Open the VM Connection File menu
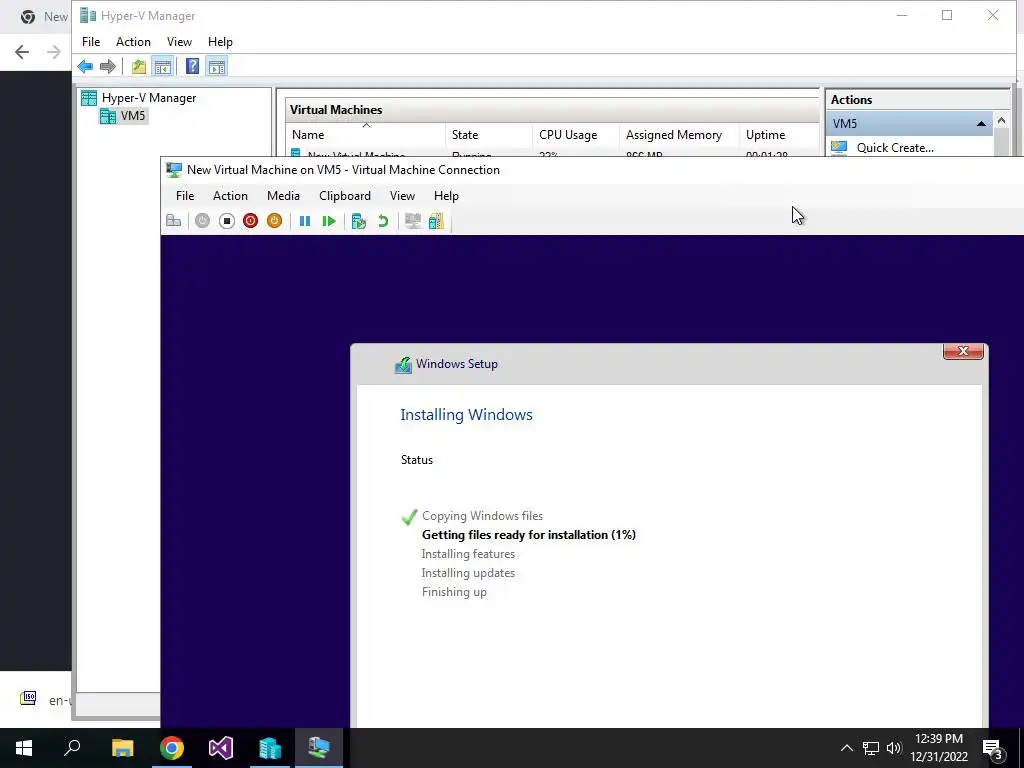Screen dimensions: 1024x768 coord(185,196)
